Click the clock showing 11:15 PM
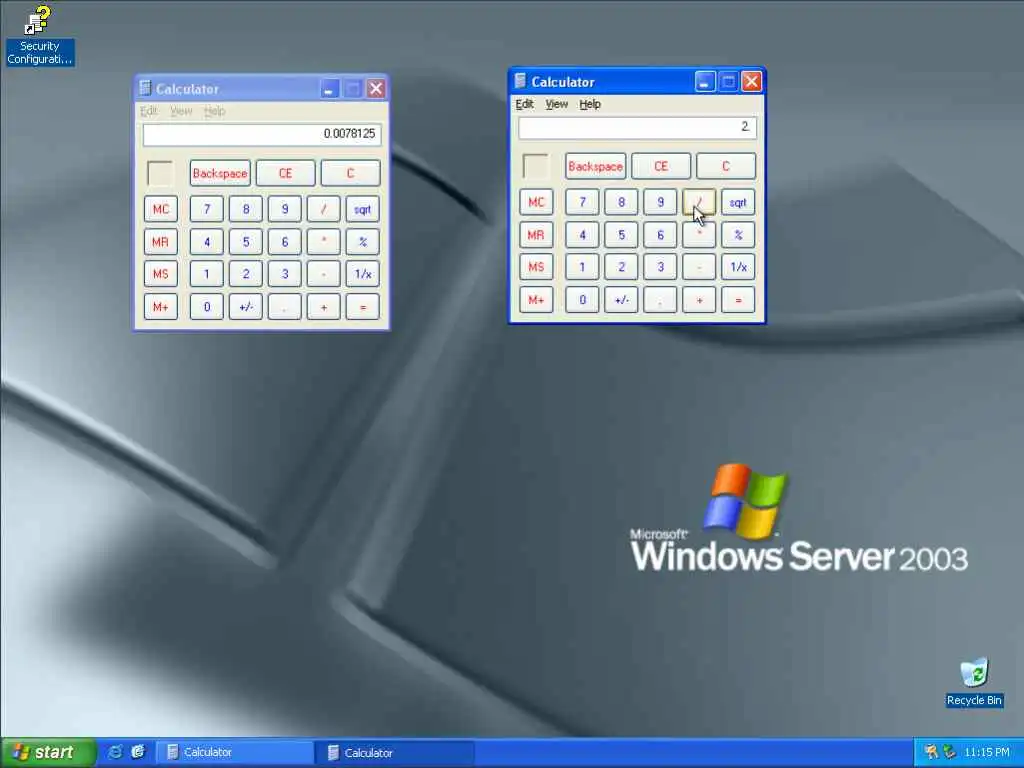 click(x=986, y=752)
